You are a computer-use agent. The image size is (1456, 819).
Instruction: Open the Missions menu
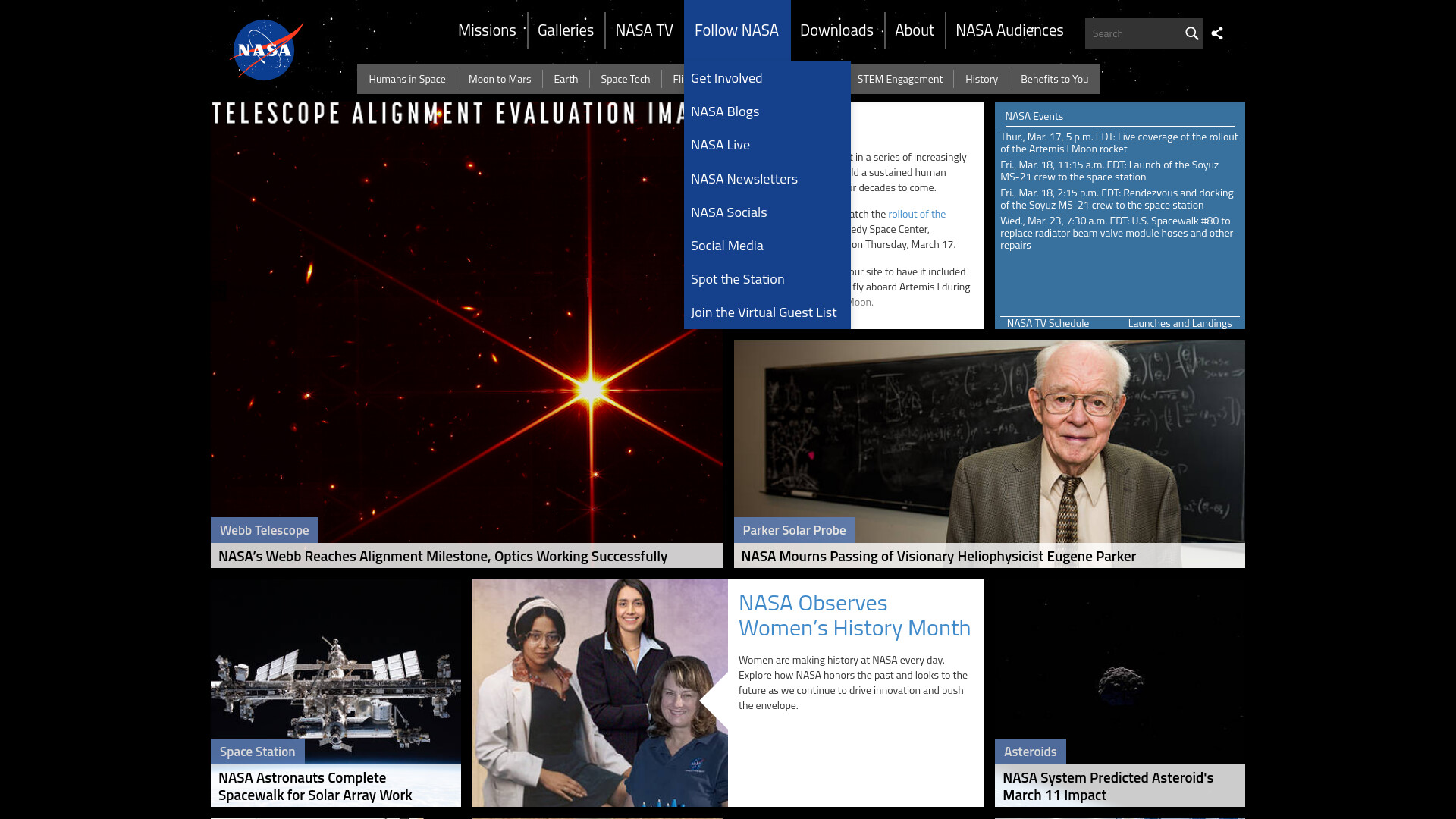pos(487,30)
